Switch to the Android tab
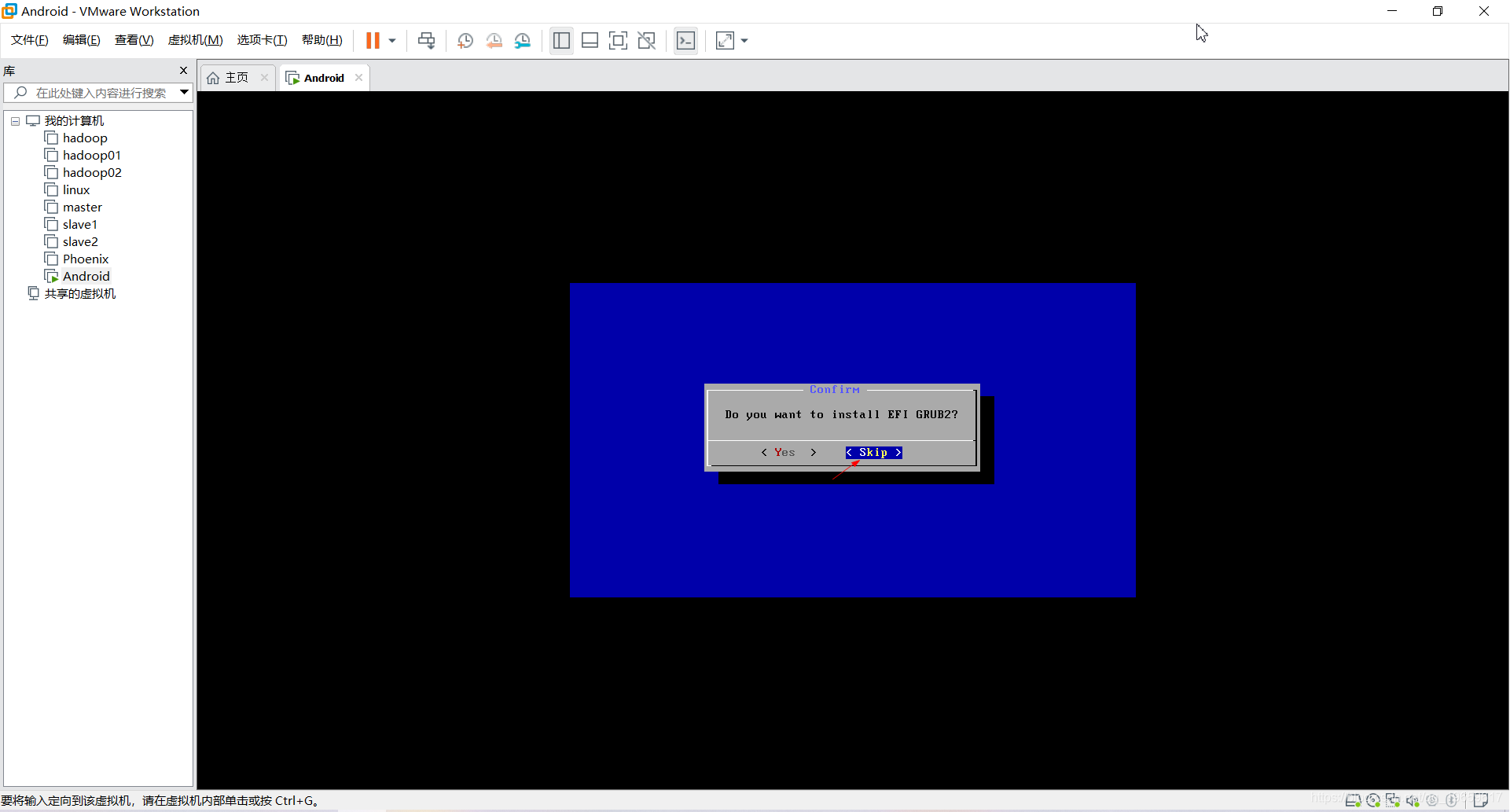1510x812 pixels. (x=324, y=78)
